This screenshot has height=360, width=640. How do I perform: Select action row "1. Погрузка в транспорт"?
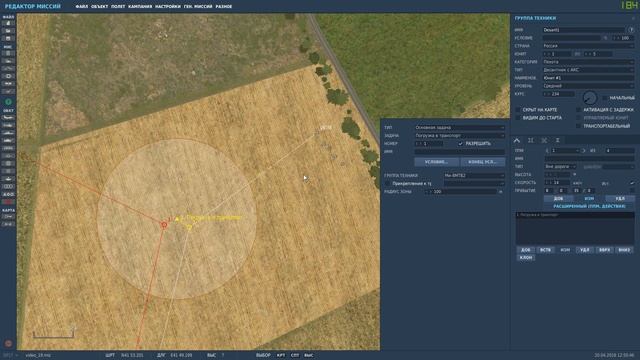(575, 215)
